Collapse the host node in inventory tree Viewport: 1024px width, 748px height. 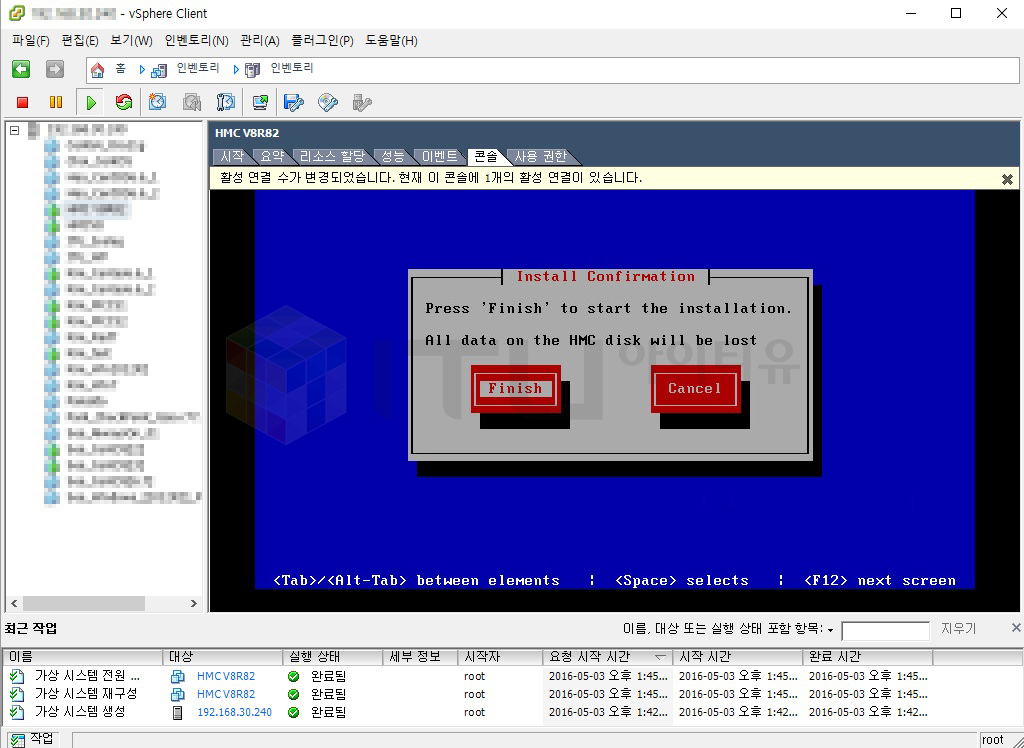(15, 130)
